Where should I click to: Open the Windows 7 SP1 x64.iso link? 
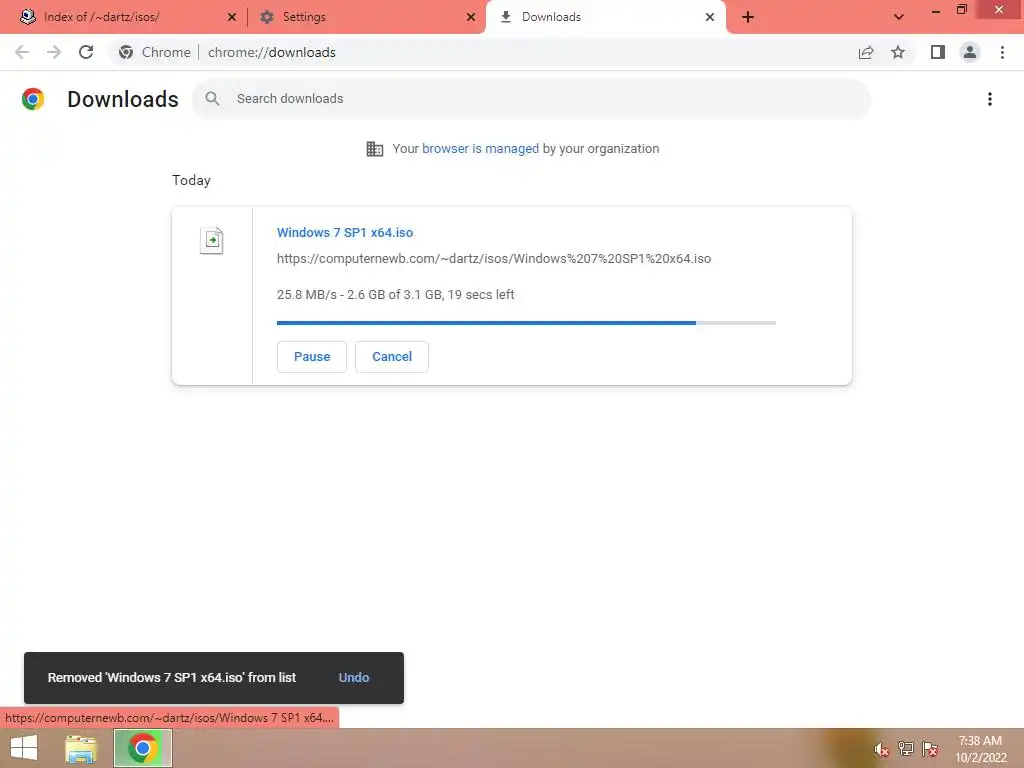click(x=345, y=232)
